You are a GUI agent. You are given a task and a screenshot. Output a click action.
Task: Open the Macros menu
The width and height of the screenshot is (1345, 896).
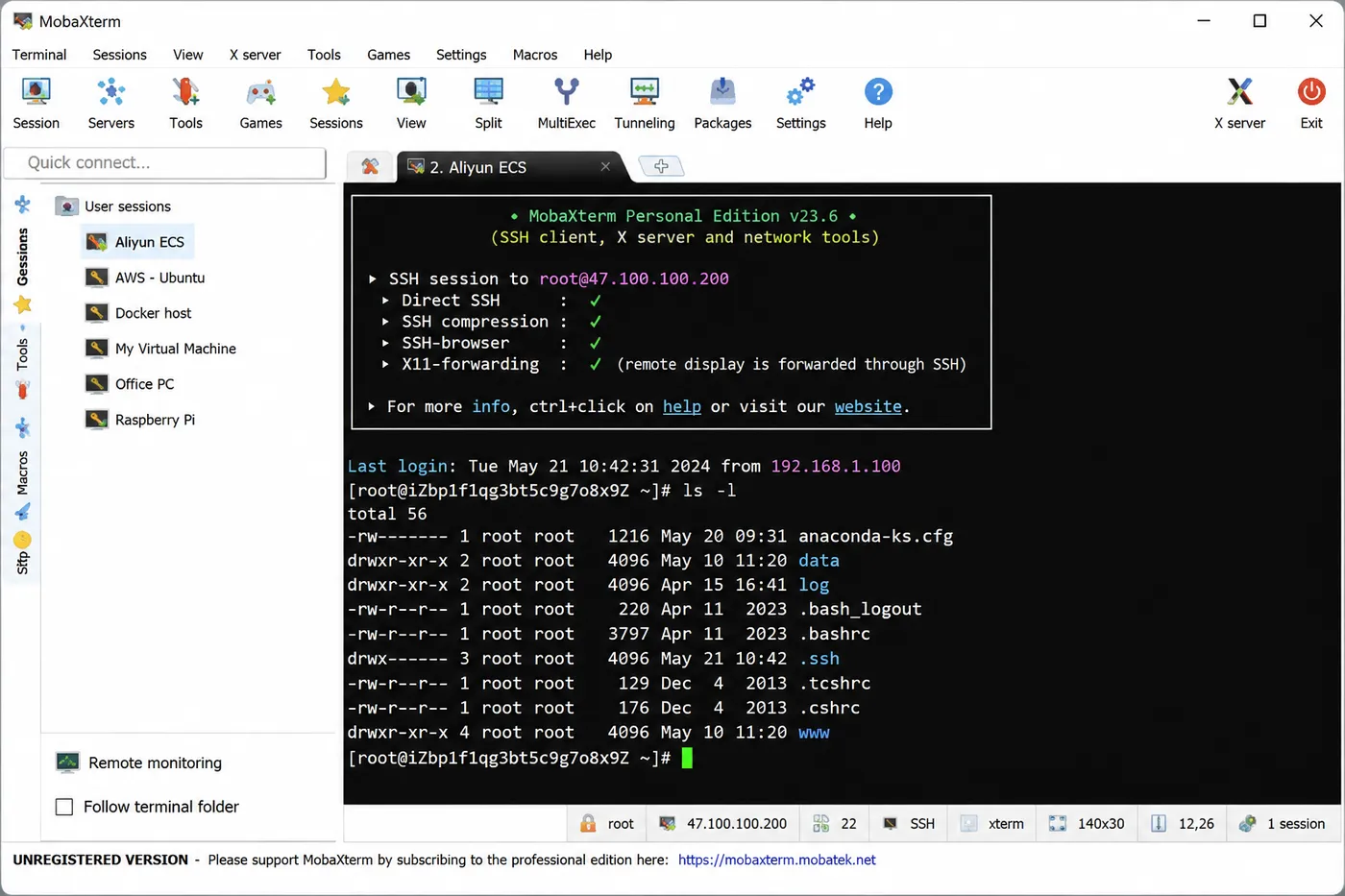coord(535,55)
